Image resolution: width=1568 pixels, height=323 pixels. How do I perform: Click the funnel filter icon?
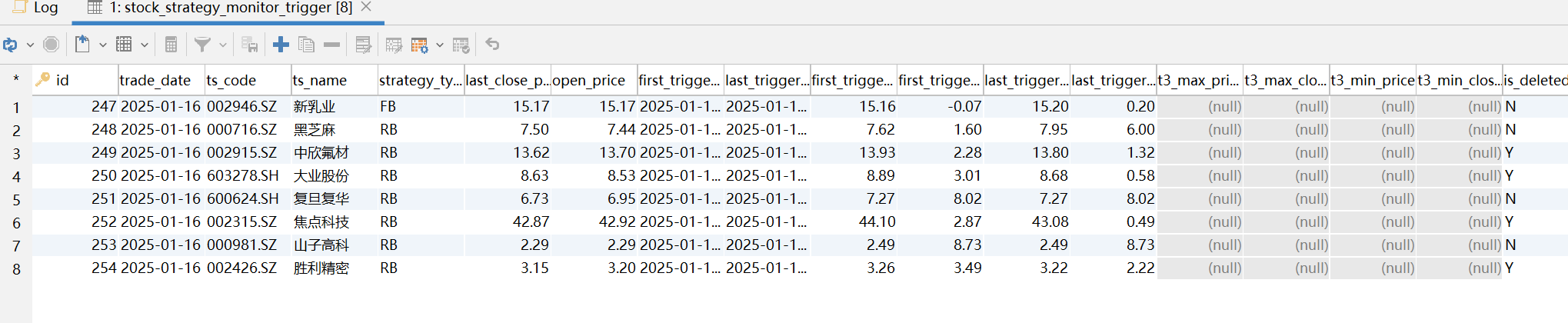coord(202,45)
